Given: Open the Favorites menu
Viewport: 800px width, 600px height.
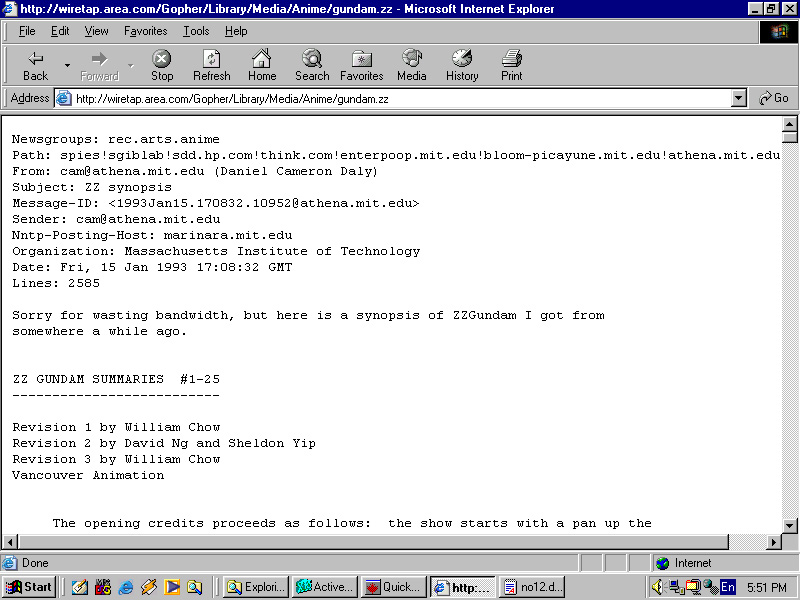Looking at the screenshot, I should [x=145, y=31].
